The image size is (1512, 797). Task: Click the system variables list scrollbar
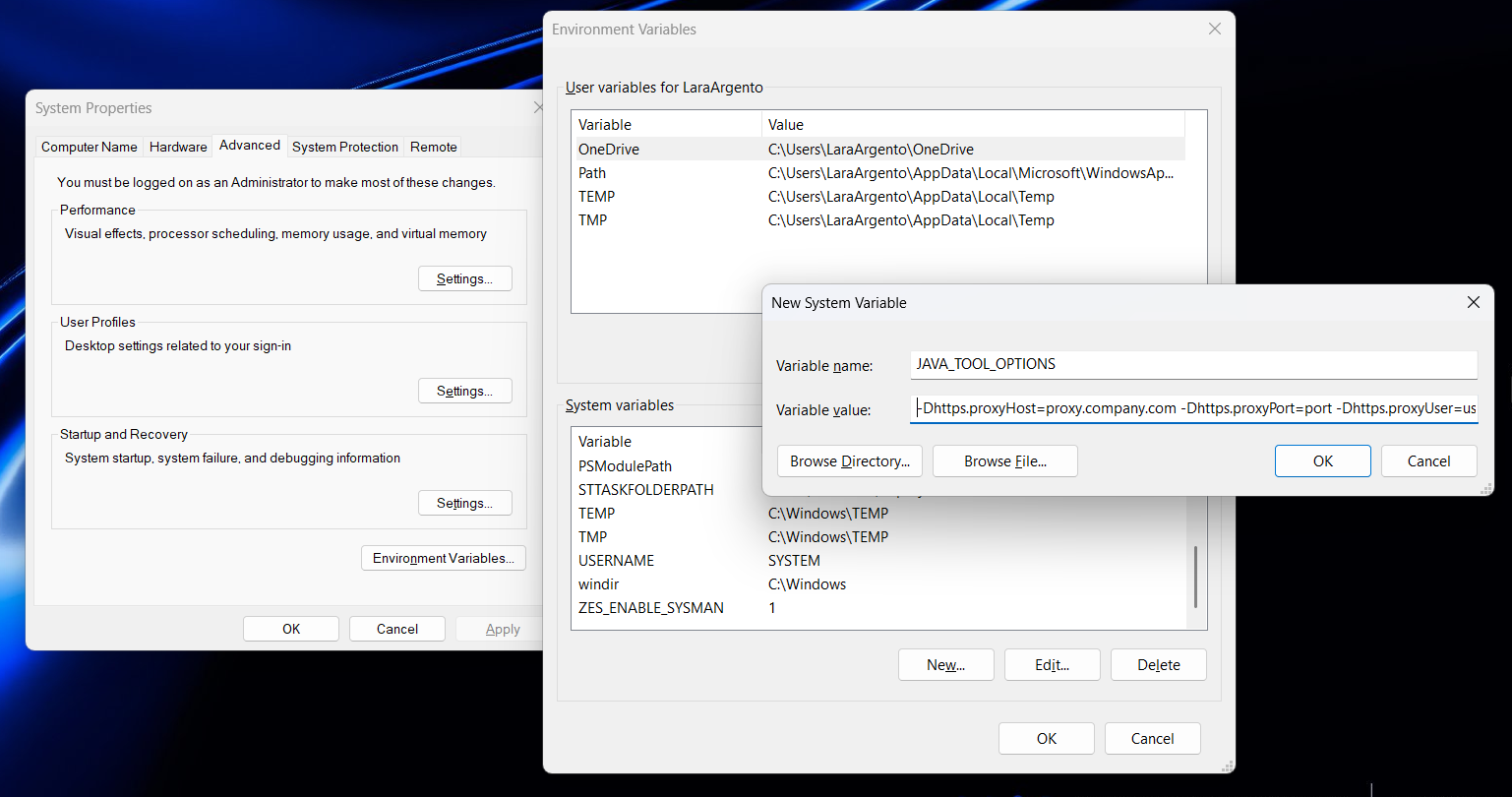point(1195,578)
